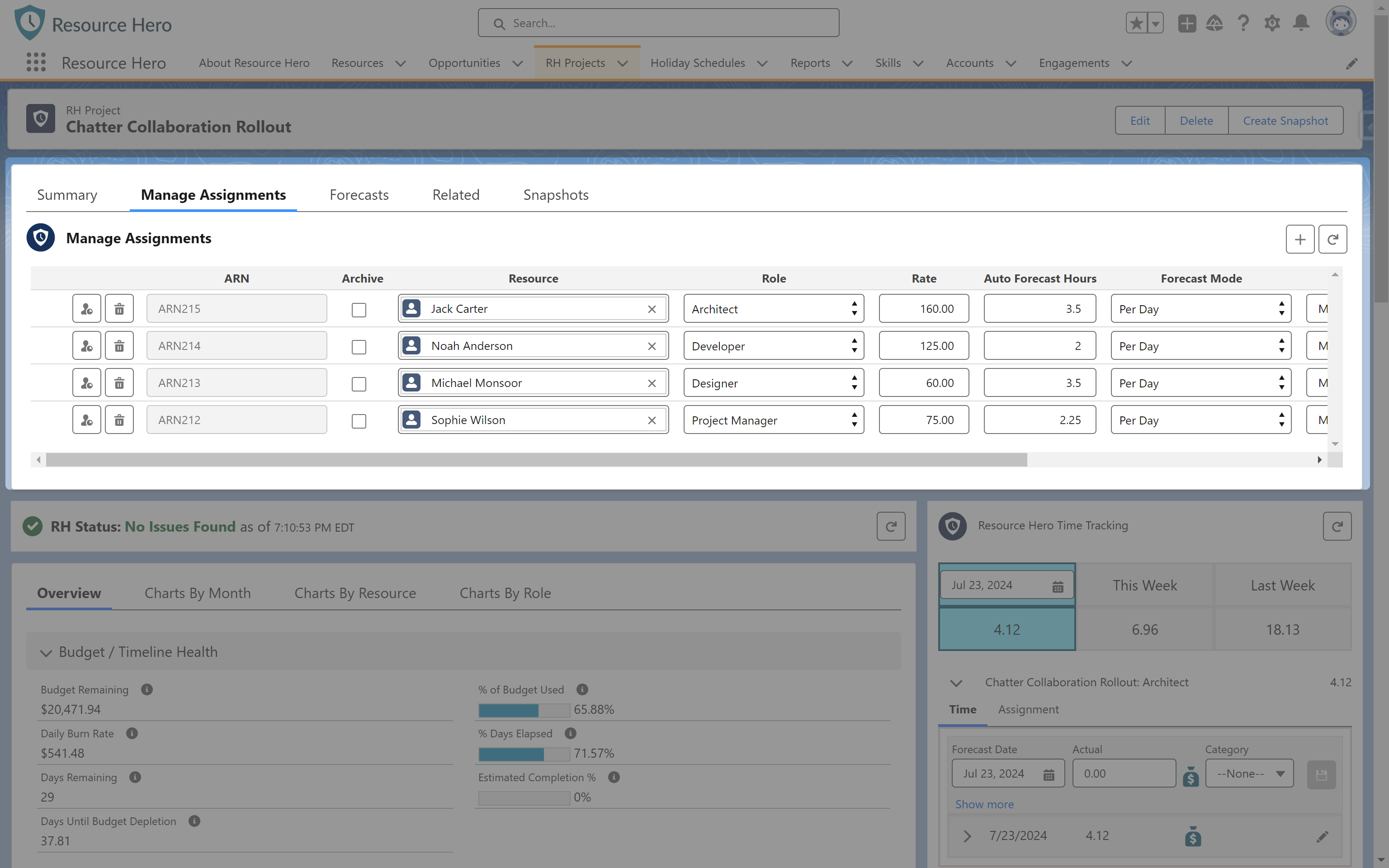Open Role dropdown showing Developer

point(774,345)
